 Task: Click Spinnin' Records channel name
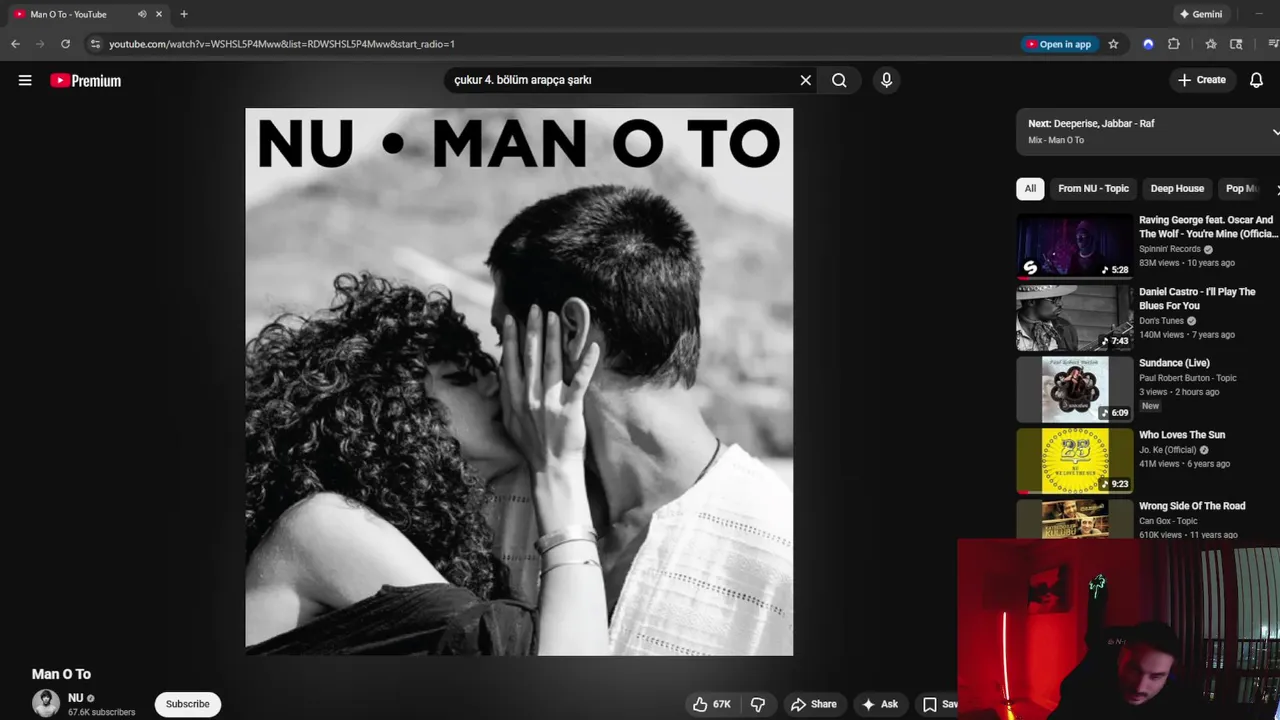pos(1170,249)
